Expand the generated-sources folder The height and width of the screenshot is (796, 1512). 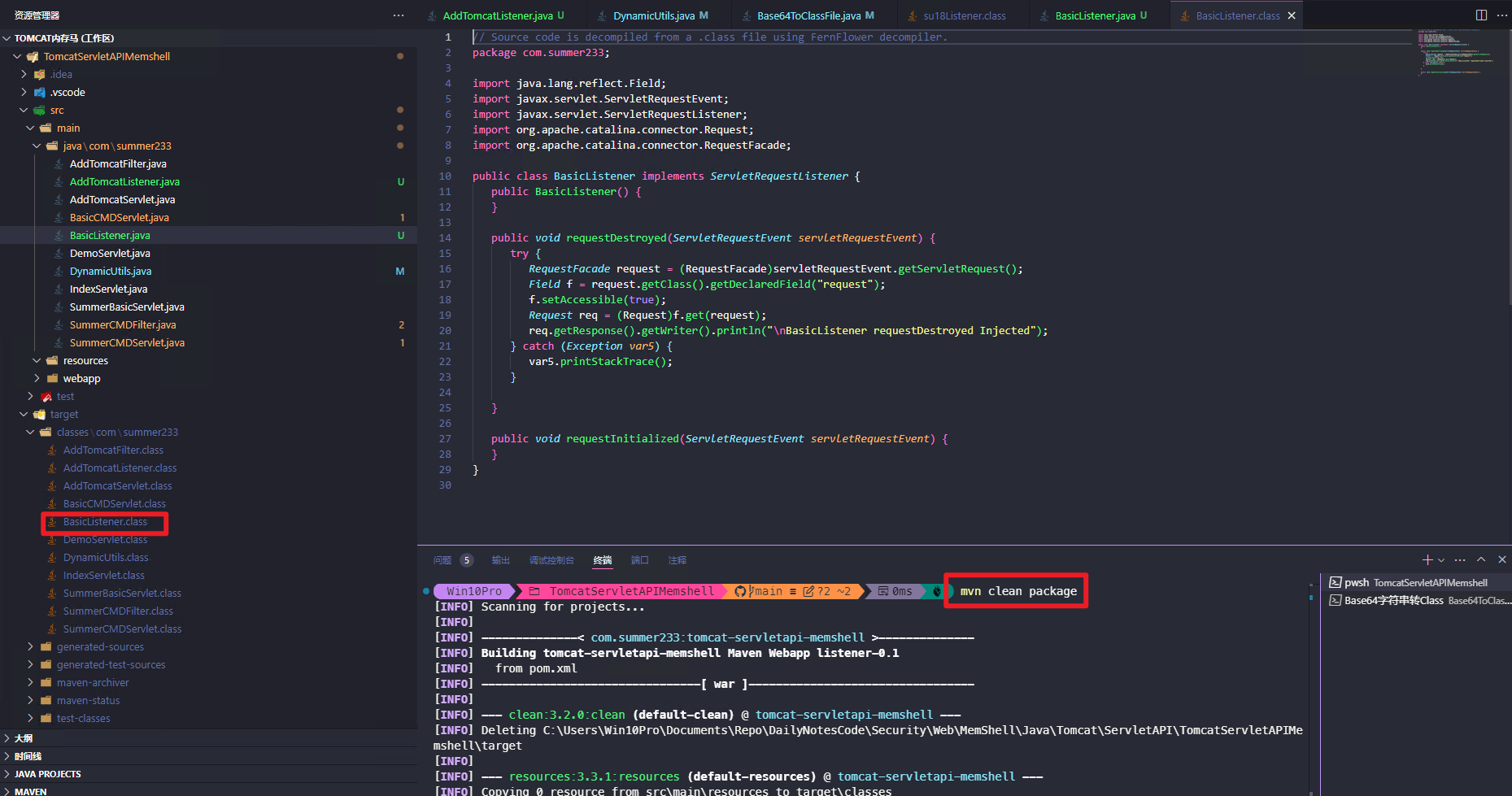click(30, 647)
